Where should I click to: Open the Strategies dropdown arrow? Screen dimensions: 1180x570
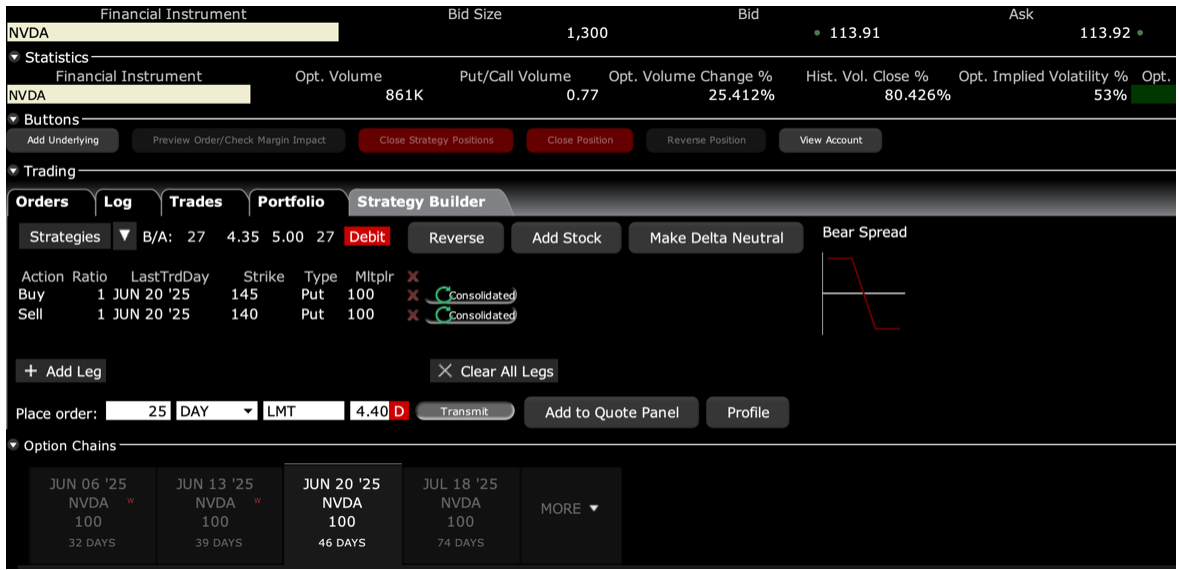[124, 237]
